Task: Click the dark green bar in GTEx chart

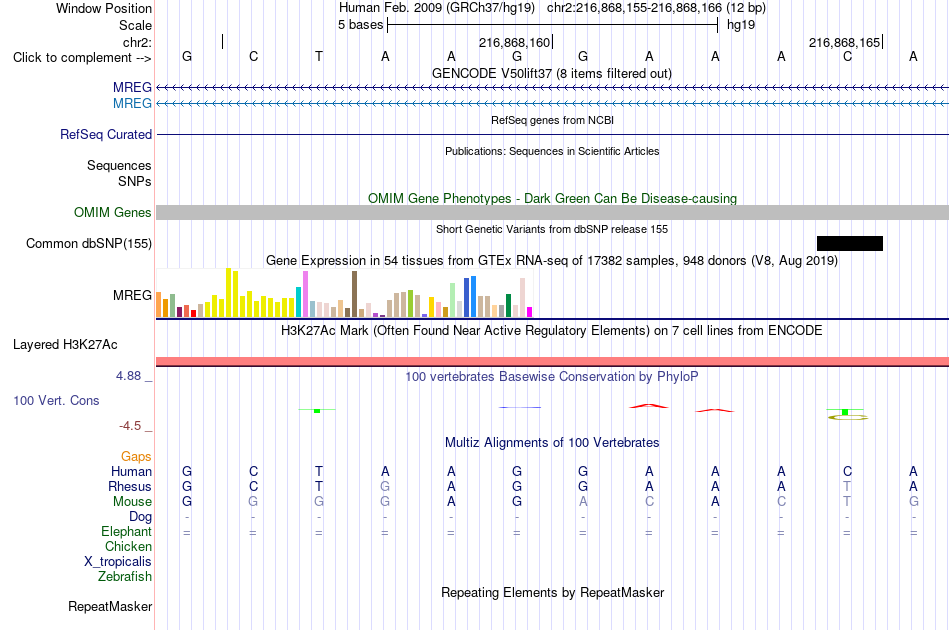Action: pos(508,306)
